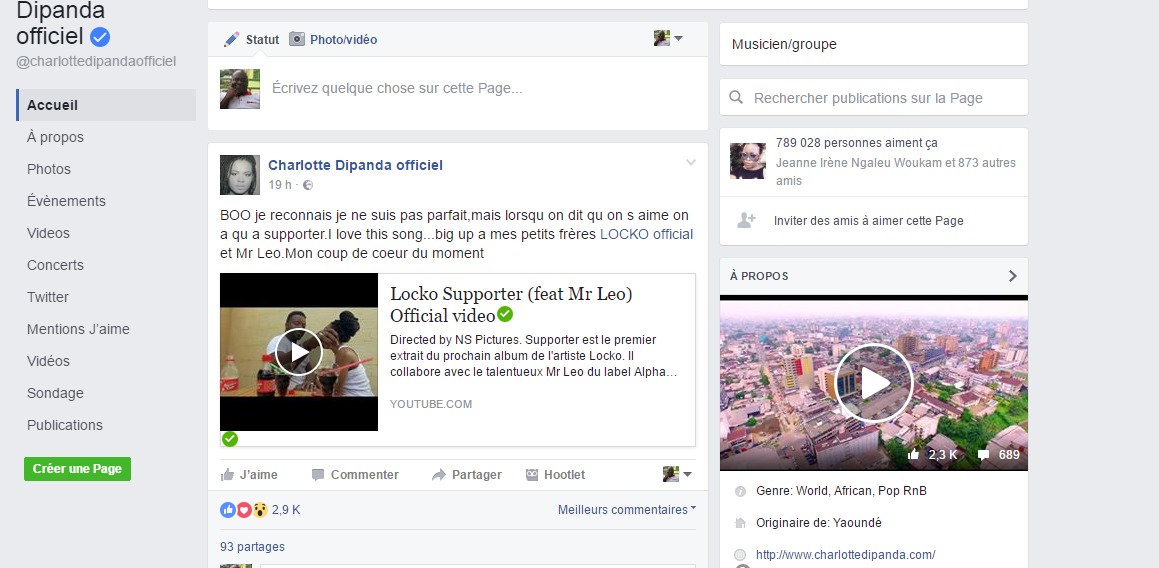Click the like reaction icon on the post
Screen dimensions: 1159x568
[228, 510]
